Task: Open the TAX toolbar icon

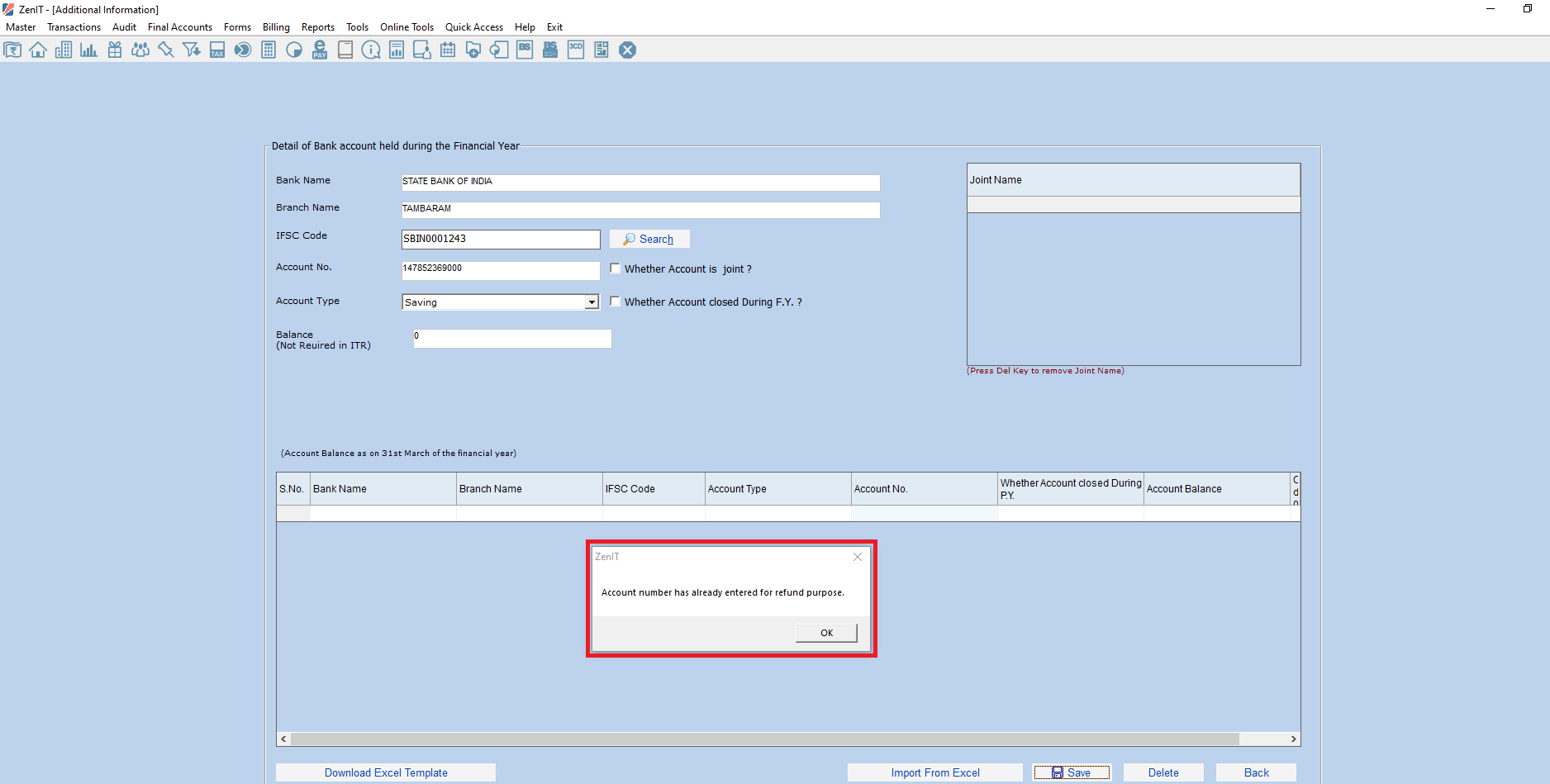Action: click(x=217, y=50)
